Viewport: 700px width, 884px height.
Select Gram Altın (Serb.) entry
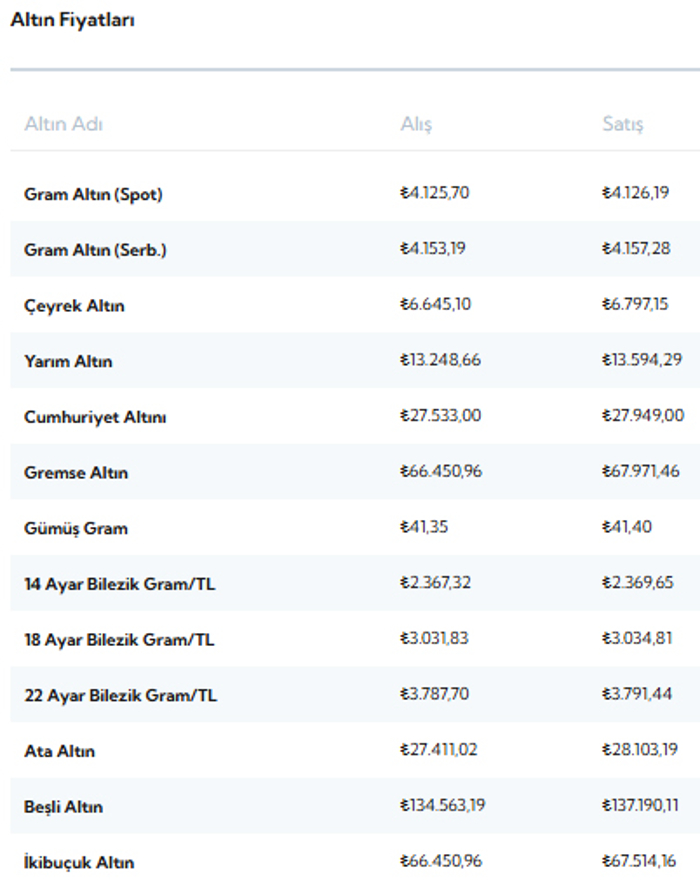tap(355, 249)
